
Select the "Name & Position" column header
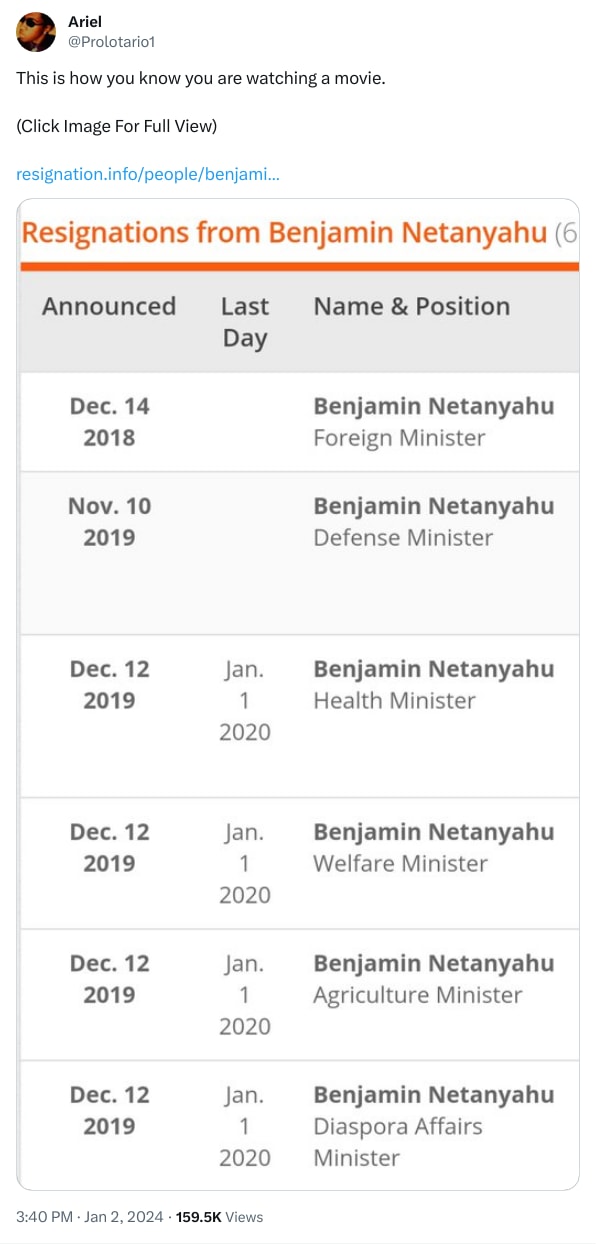411,306
